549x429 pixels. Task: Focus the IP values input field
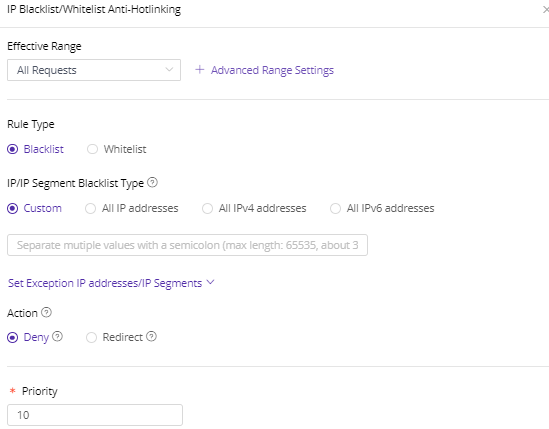click(x=187, y=245)
